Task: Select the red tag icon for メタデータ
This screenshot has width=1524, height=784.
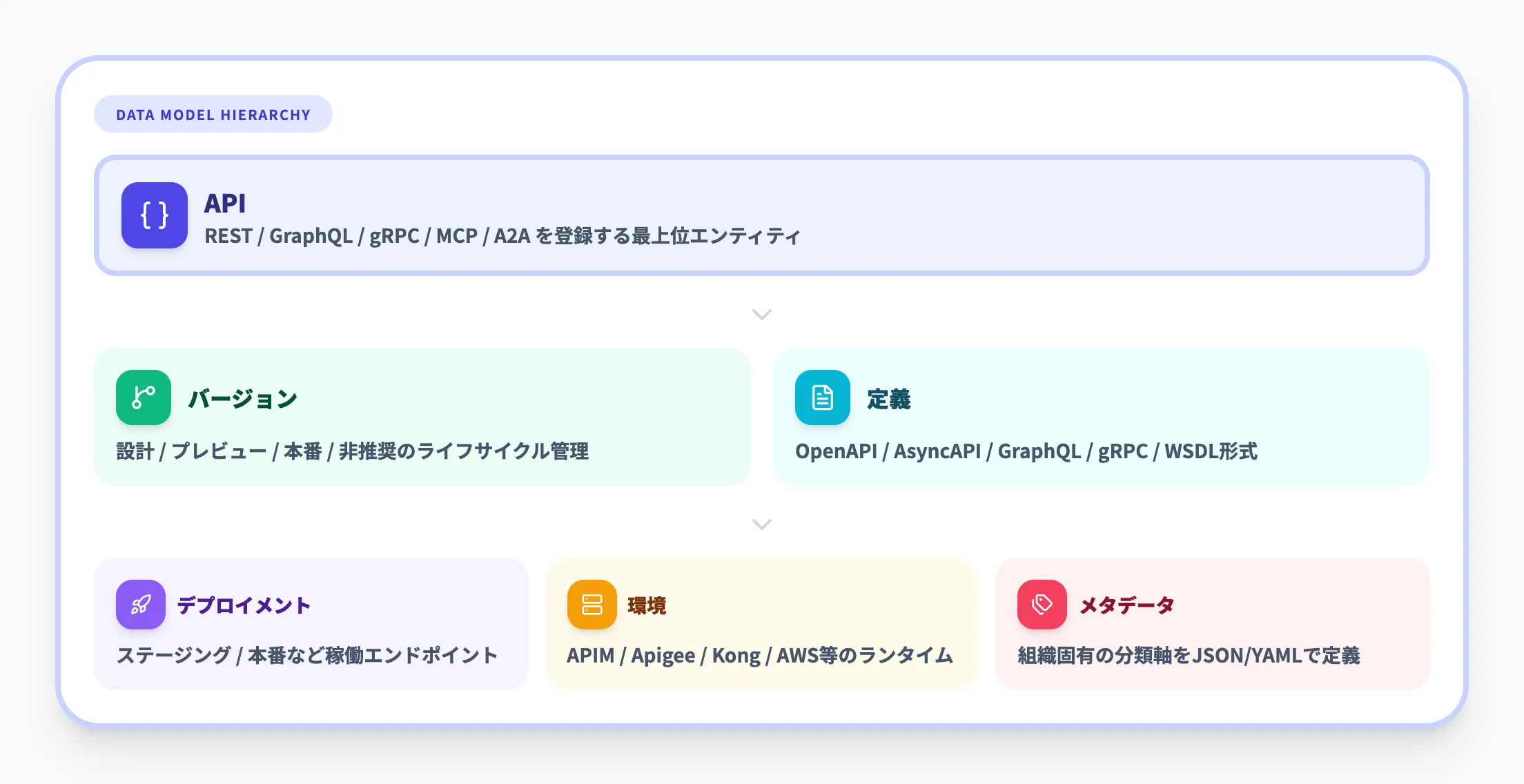Action: pyautogui.click(x=1041, y=605)
